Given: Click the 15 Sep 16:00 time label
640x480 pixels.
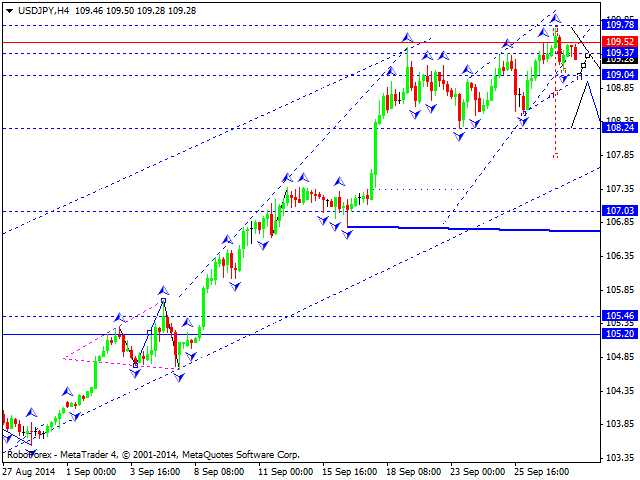Looking at the screenshot, I should [349, 472].
